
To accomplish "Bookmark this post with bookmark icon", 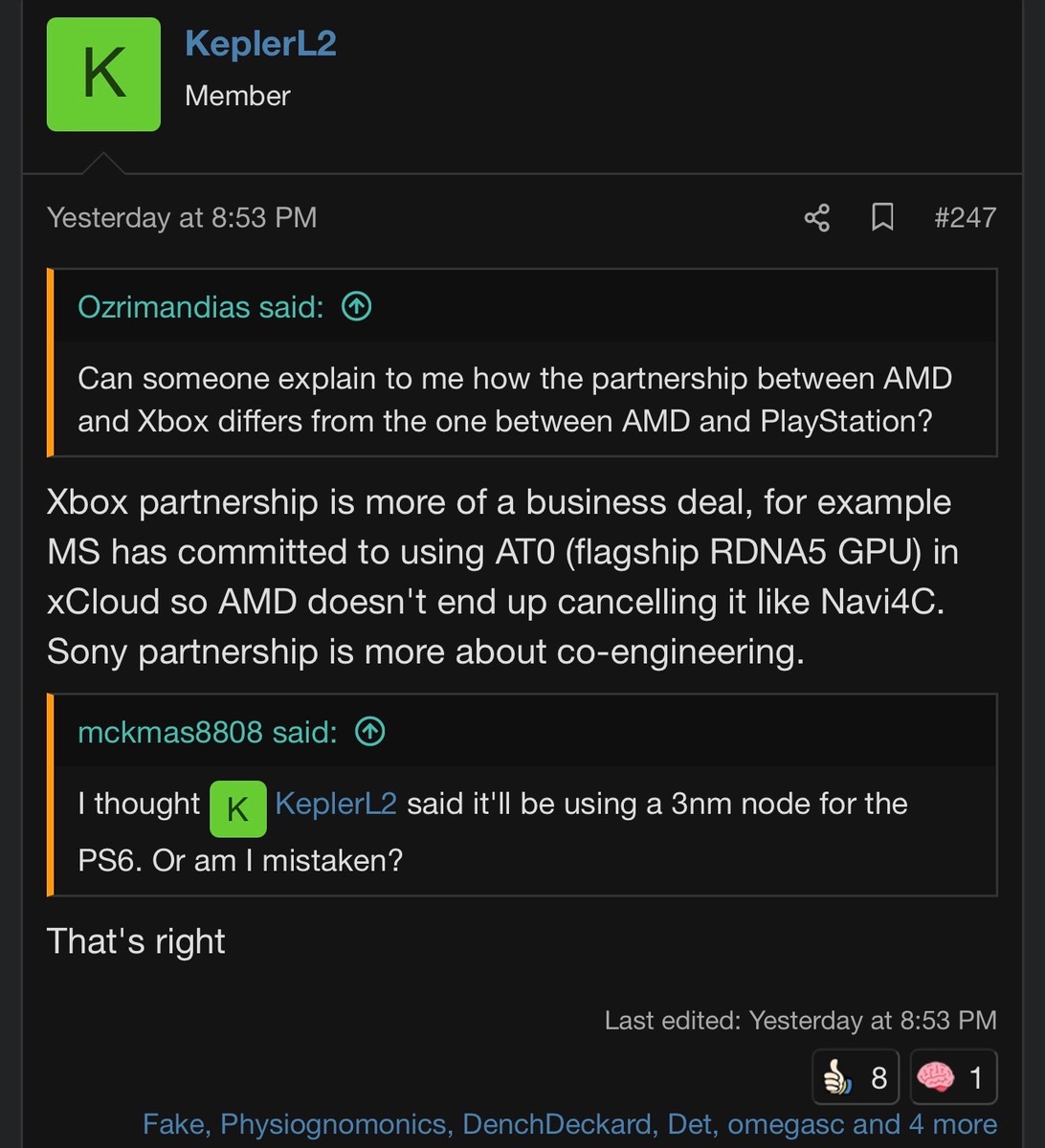I will (882, 218).
